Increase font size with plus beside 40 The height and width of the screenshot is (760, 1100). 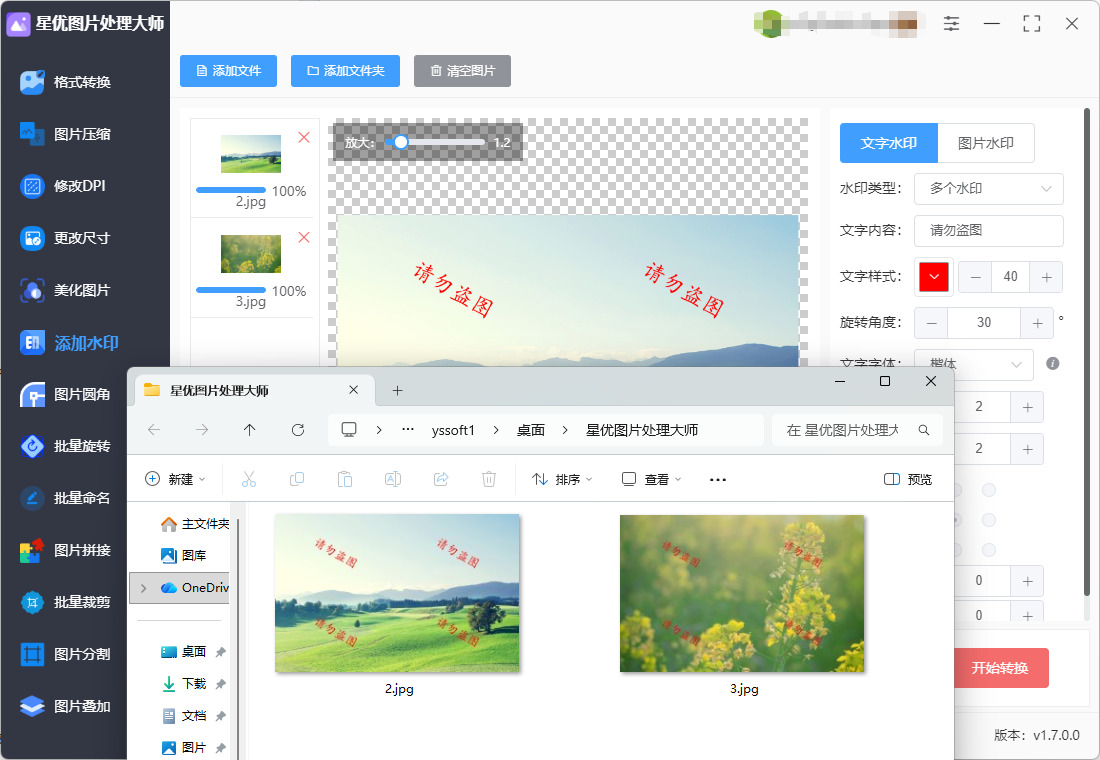[1046, 277]
